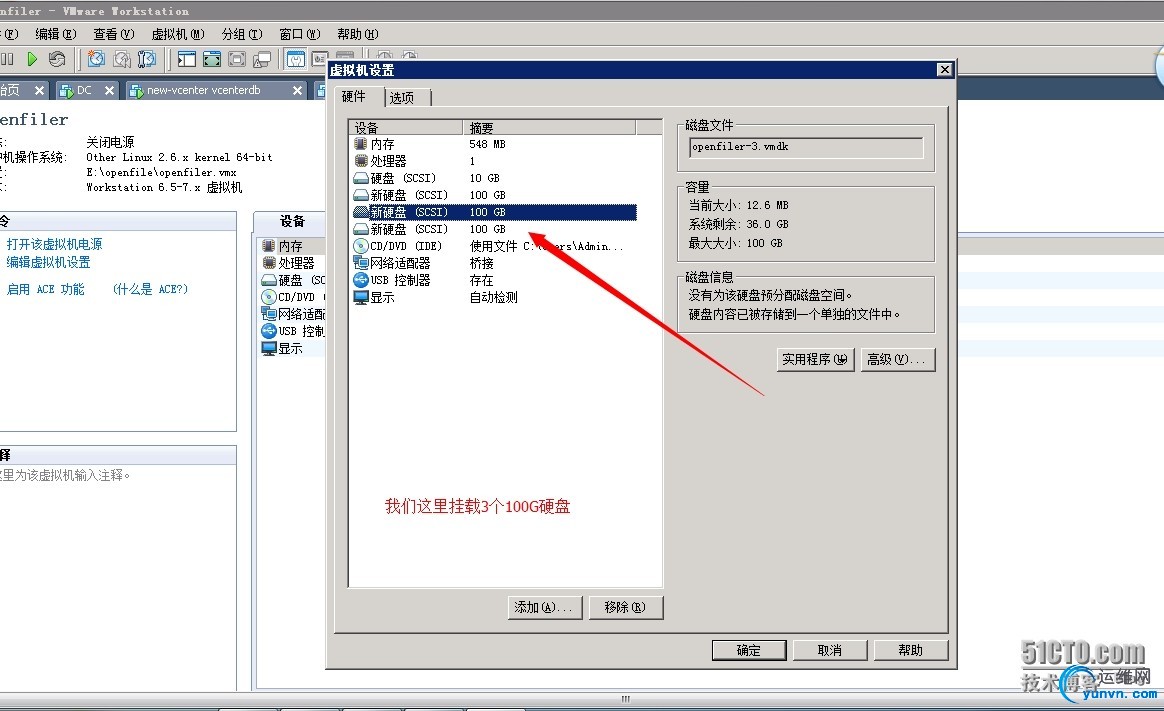
Task: Open the 实用程序(U) dropdown button
Action: click(x=815, y=359)
